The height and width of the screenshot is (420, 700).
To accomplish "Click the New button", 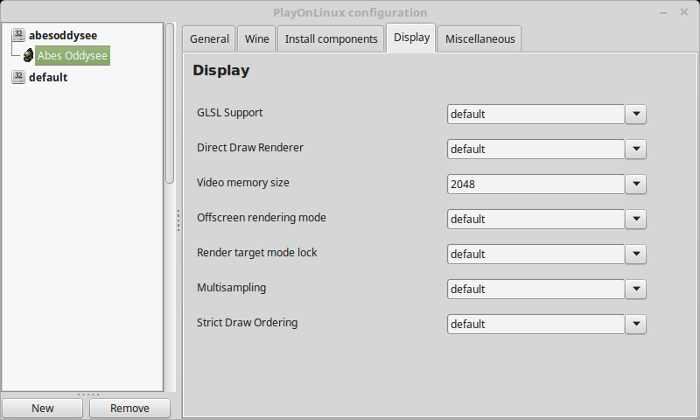I will (x=42, y=408).
